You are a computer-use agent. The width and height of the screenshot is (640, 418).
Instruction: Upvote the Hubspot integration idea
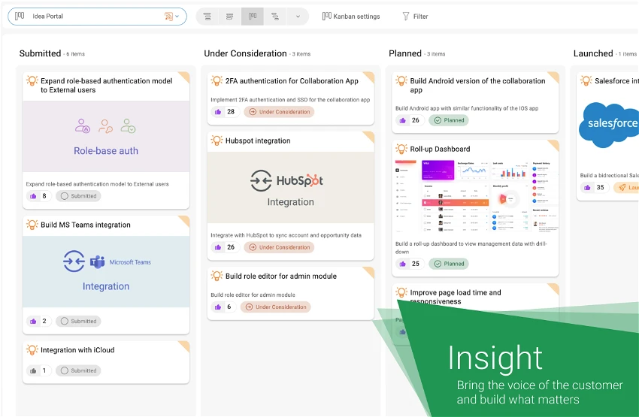[x=218, y=247]
